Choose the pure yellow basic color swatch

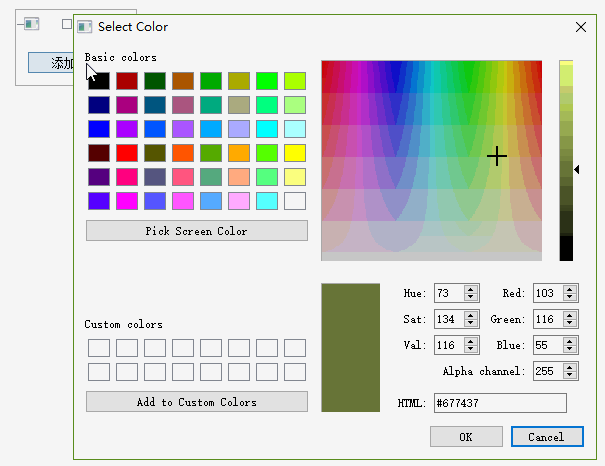[x=295, y=152]
